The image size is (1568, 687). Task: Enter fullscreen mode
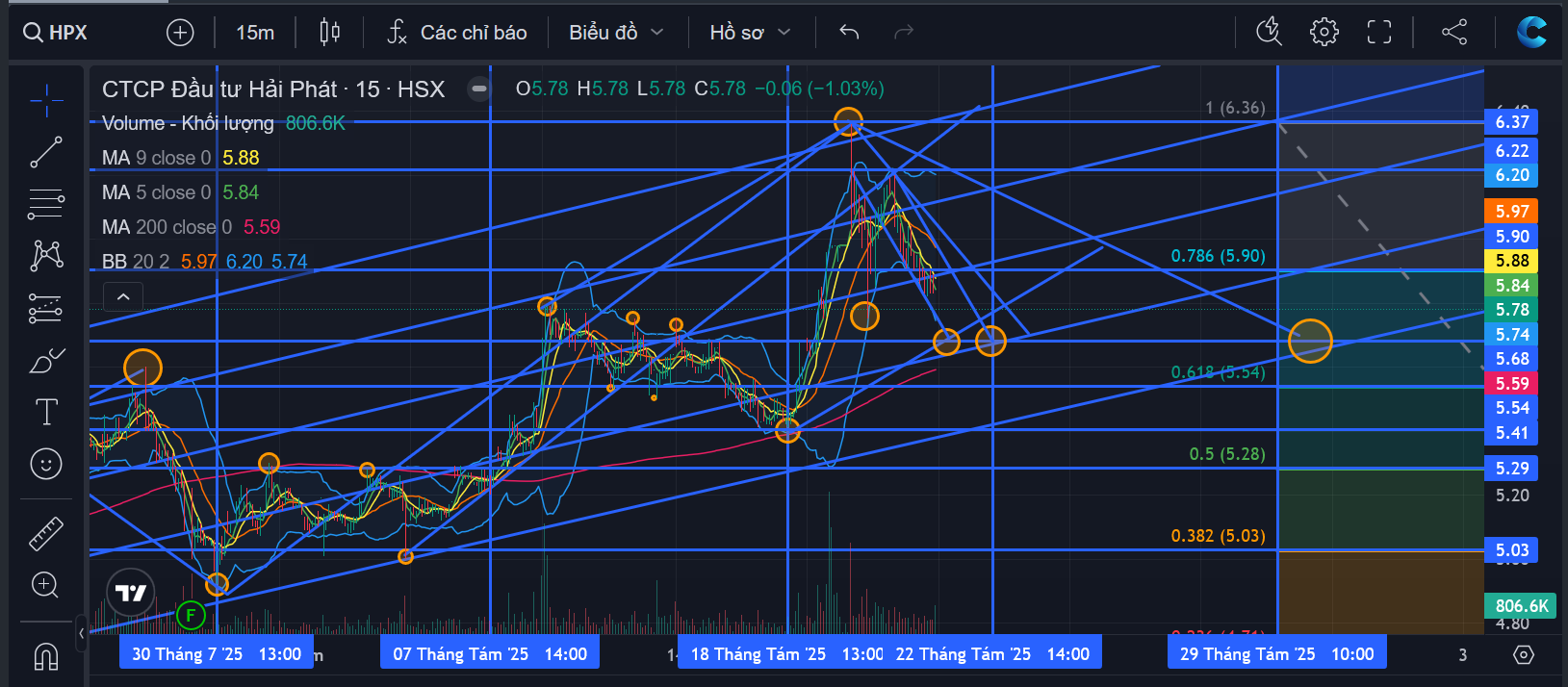pyautogui.click(x=1379, y=32)
